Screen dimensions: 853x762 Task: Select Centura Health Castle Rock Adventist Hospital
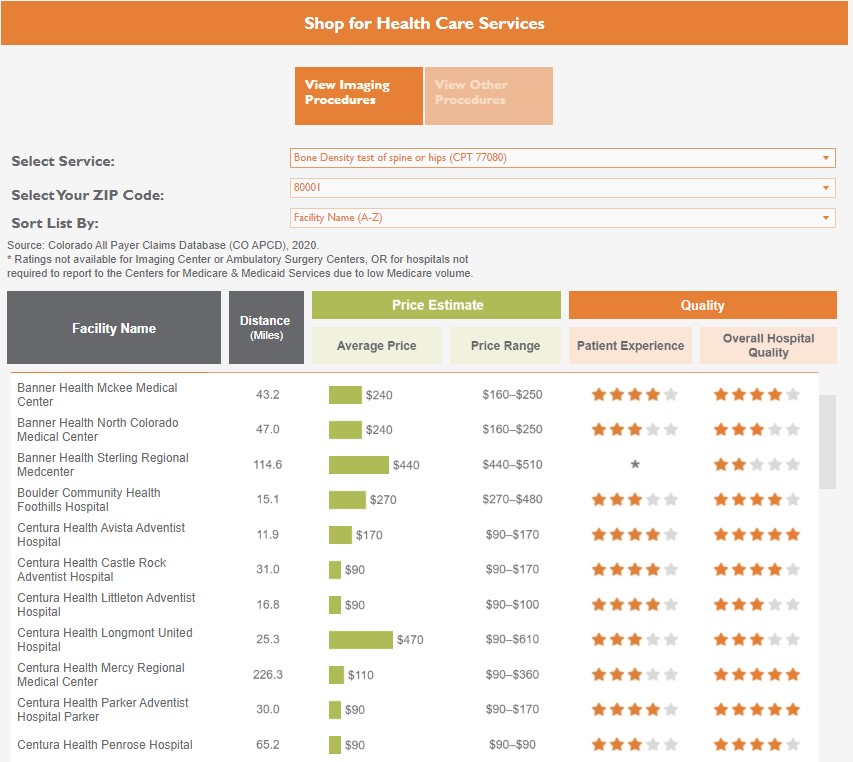[91, 569]
